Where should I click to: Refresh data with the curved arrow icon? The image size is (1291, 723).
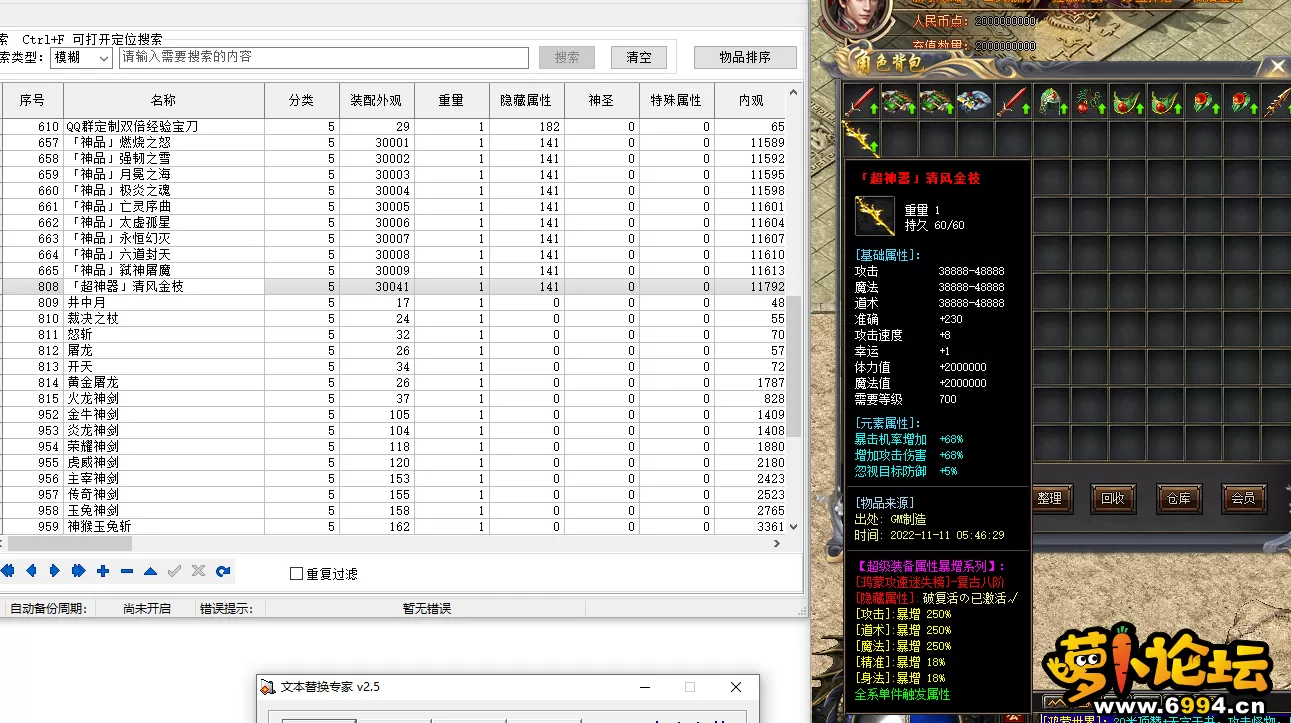(x=223, y=571)
